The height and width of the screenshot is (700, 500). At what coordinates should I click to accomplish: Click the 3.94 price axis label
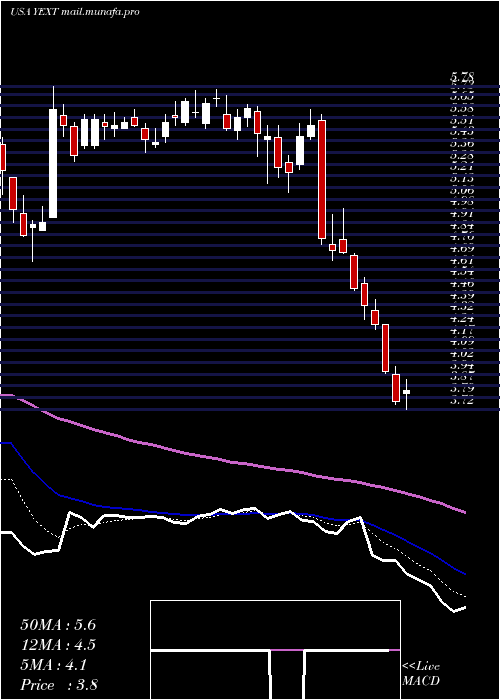462,366
